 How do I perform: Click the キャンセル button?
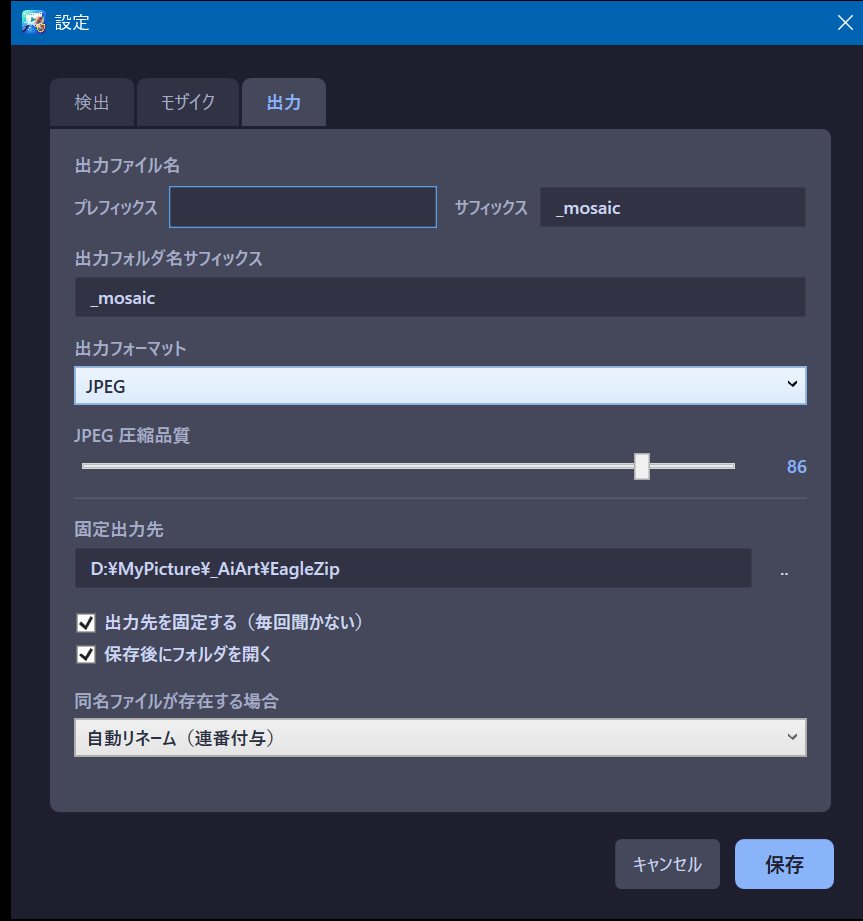coord(667,864)
